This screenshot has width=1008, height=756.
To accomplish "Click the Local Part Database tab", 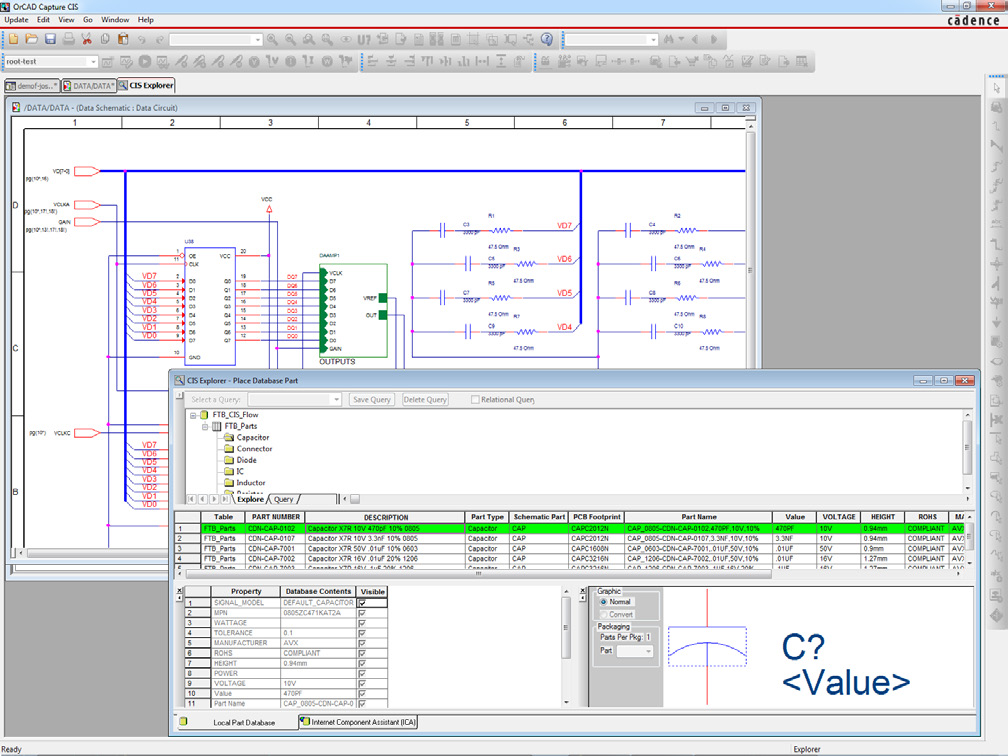I will (x=237, y=723).
